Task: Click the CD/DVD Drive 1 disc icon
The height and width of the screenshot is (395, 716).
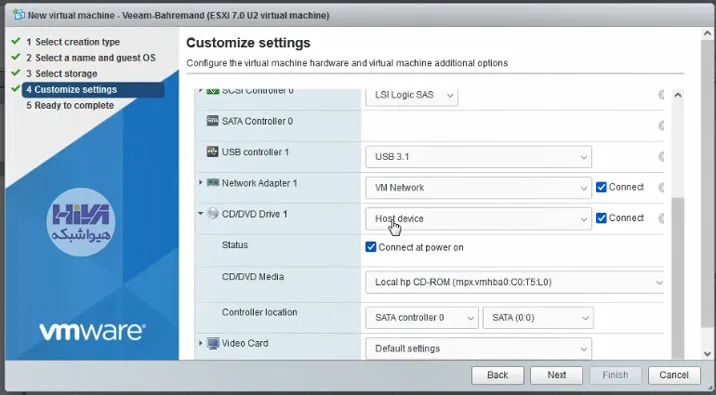Action: point(213,213)
